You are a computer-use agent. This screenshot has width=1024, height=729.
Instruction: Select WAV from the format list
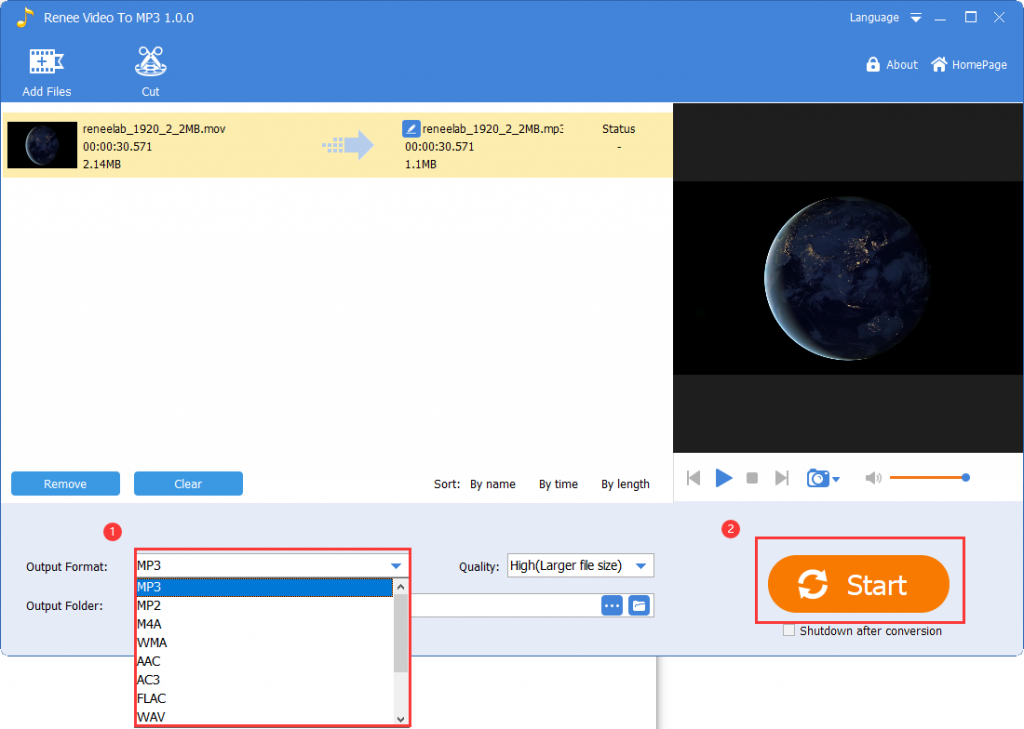tap(150, 716)
